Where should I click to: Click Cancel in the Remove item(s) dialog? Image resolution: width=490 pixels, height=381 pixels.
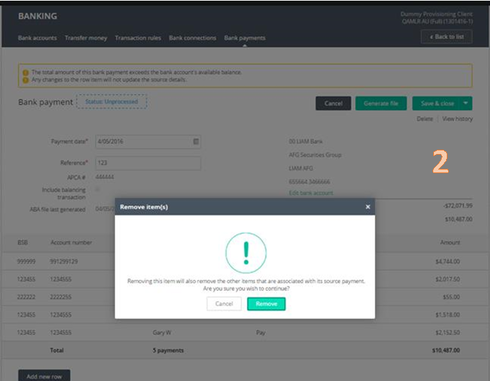pyautogui.click(x=224, y=304)
